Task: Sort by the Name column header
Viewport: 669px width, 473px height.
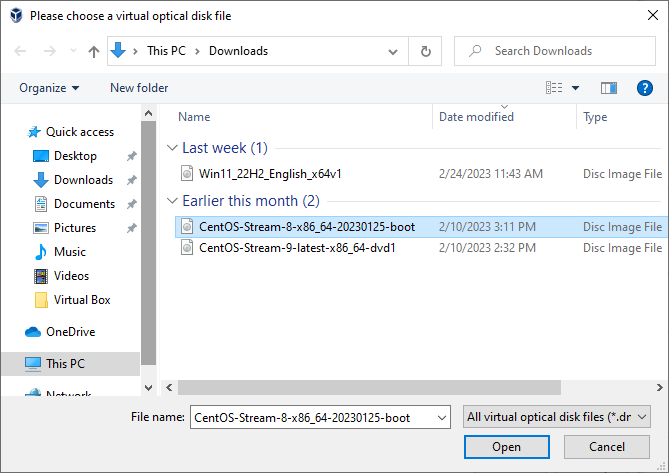Action: click(x=194, y=117)
